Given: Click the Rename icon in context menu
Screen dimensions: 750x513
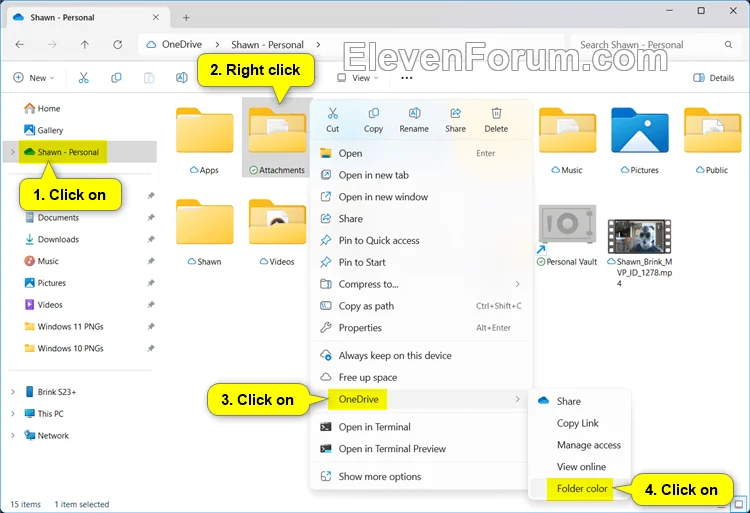Looking at the screenshot, I should 414,113.
